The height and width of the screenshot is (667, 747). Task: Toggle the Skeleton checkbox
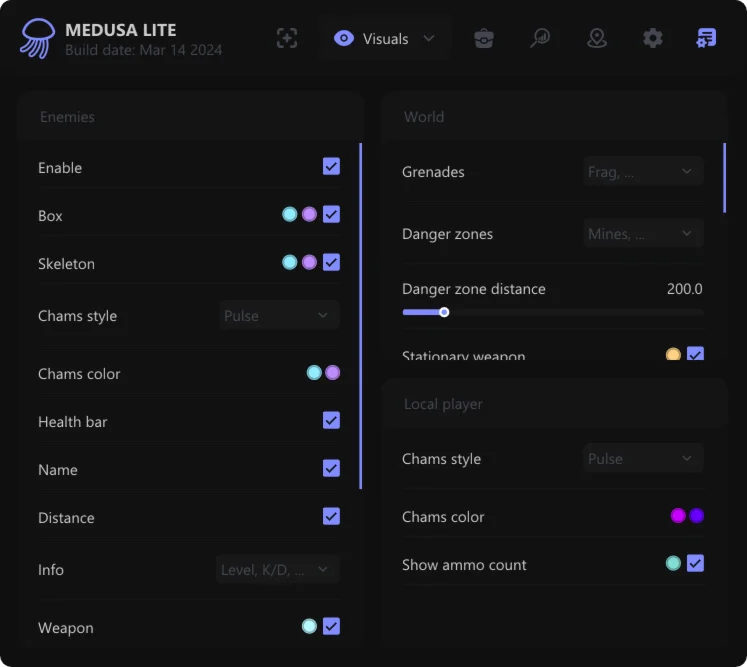tap(331, 262)
